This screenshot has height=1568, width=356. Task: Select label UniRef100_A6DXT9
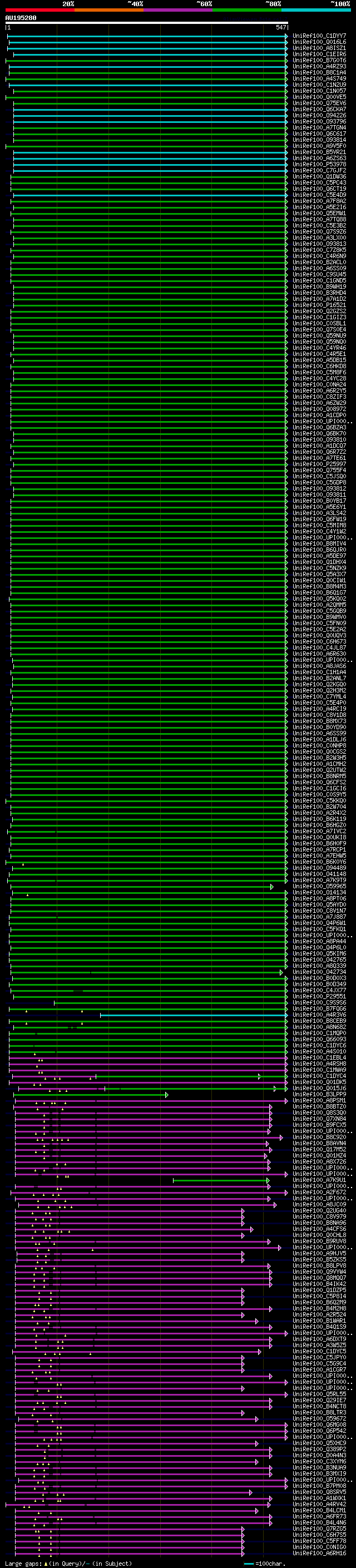point(319,1339)
